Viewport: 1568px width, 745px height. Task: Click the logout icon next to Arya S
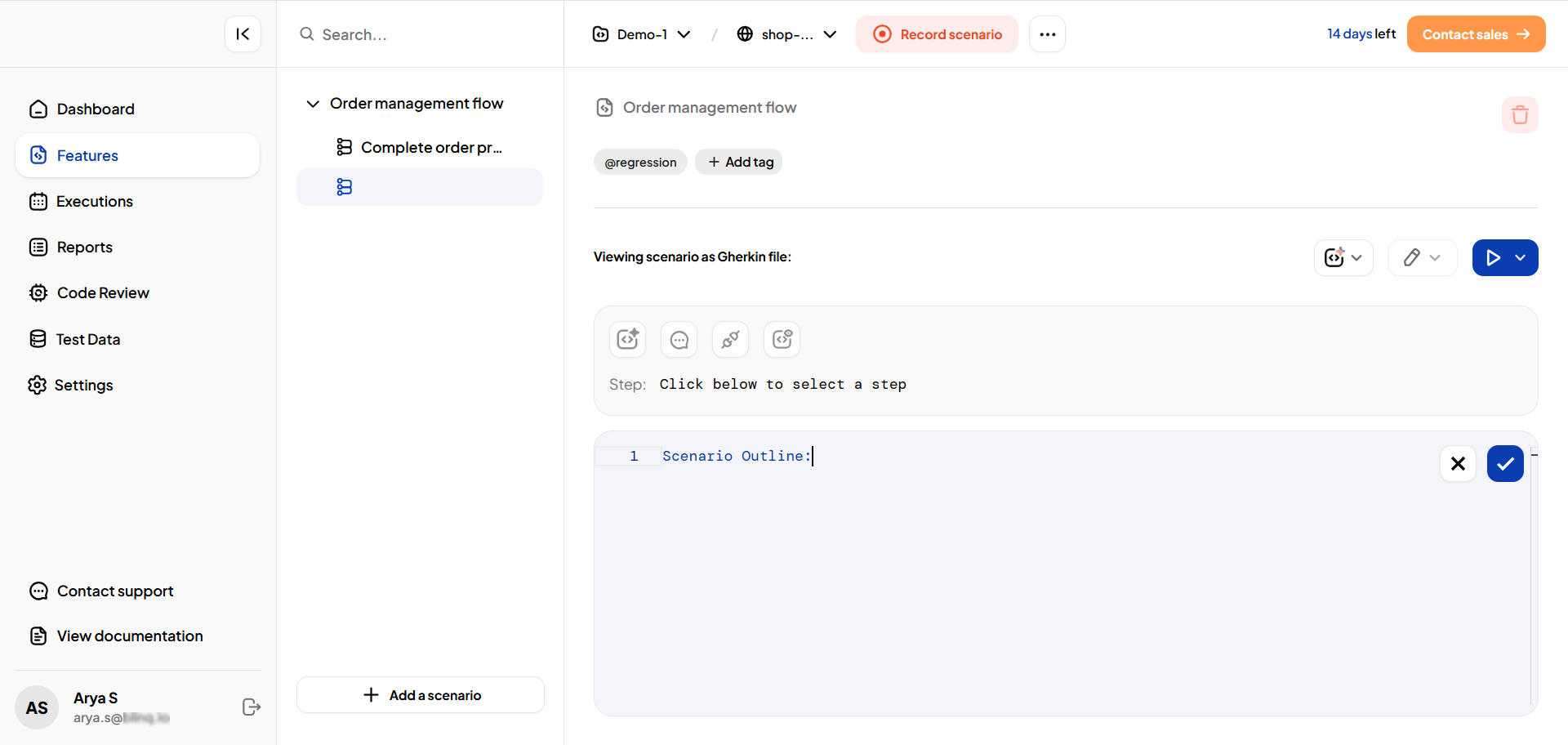point(252,707)
